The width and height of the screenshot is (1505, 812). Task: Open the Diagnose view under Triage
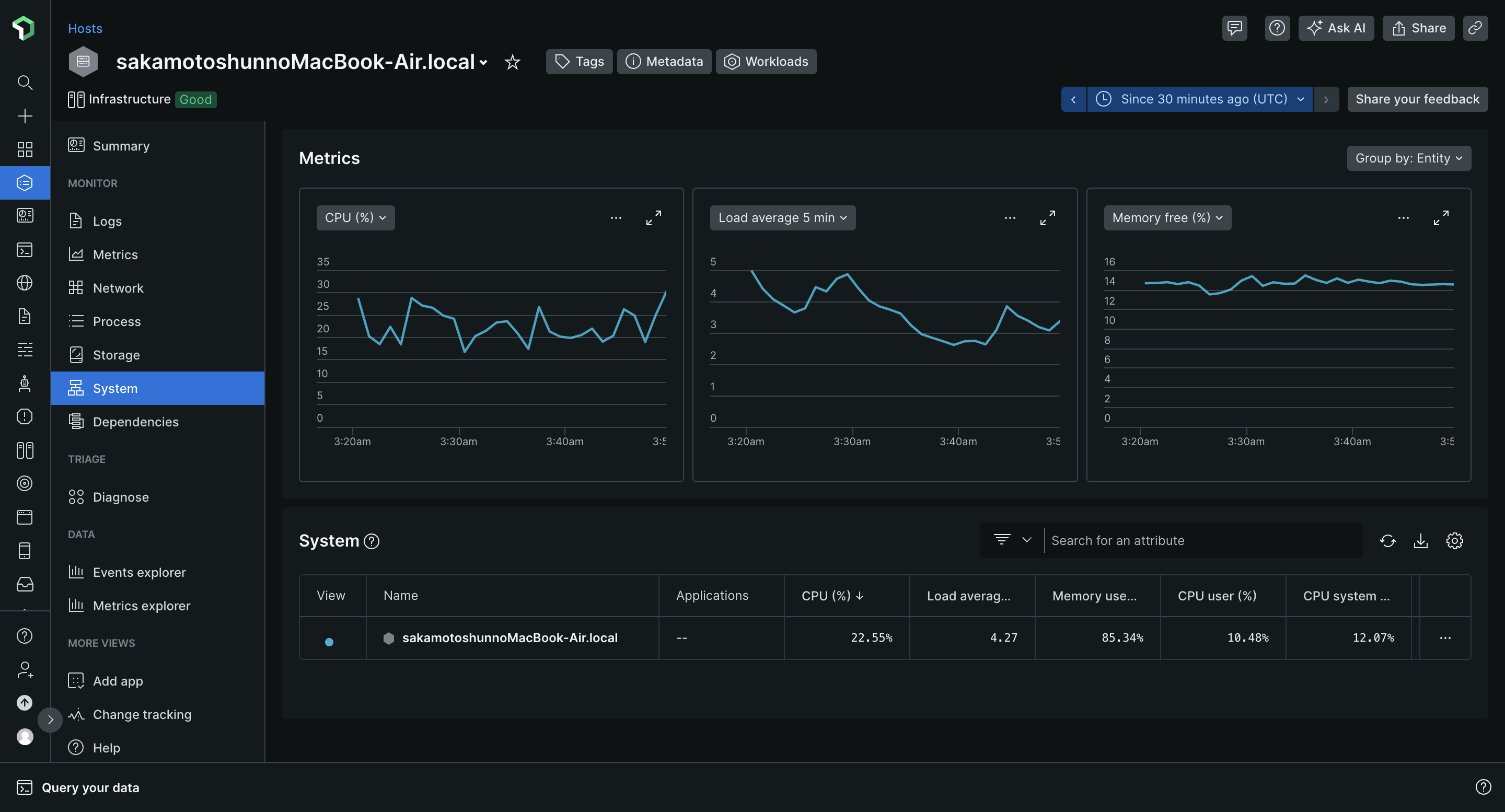click(x=120, y=496)
